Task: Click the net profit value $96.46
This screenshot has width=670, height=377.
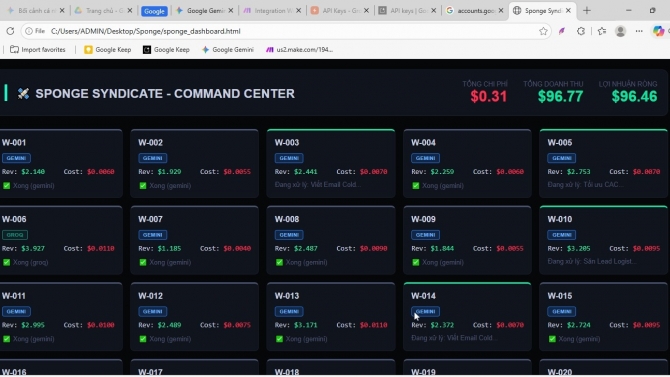Action: point(634,96)
